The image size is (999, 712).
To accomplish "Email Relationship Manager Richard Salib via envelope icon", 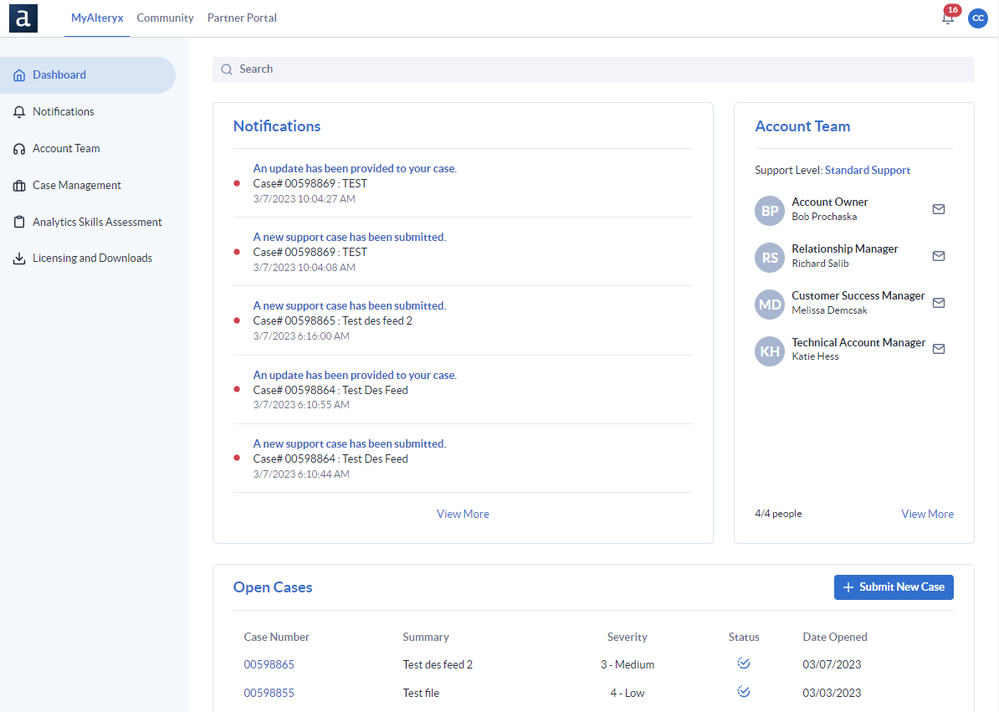I will click(x=938, y=256).
